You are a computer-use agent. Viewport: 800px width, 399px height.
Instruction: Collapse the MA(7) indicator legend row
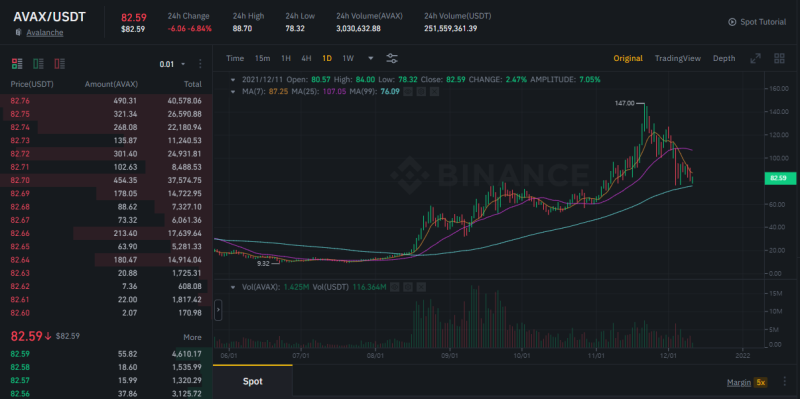tap(233, 92)
